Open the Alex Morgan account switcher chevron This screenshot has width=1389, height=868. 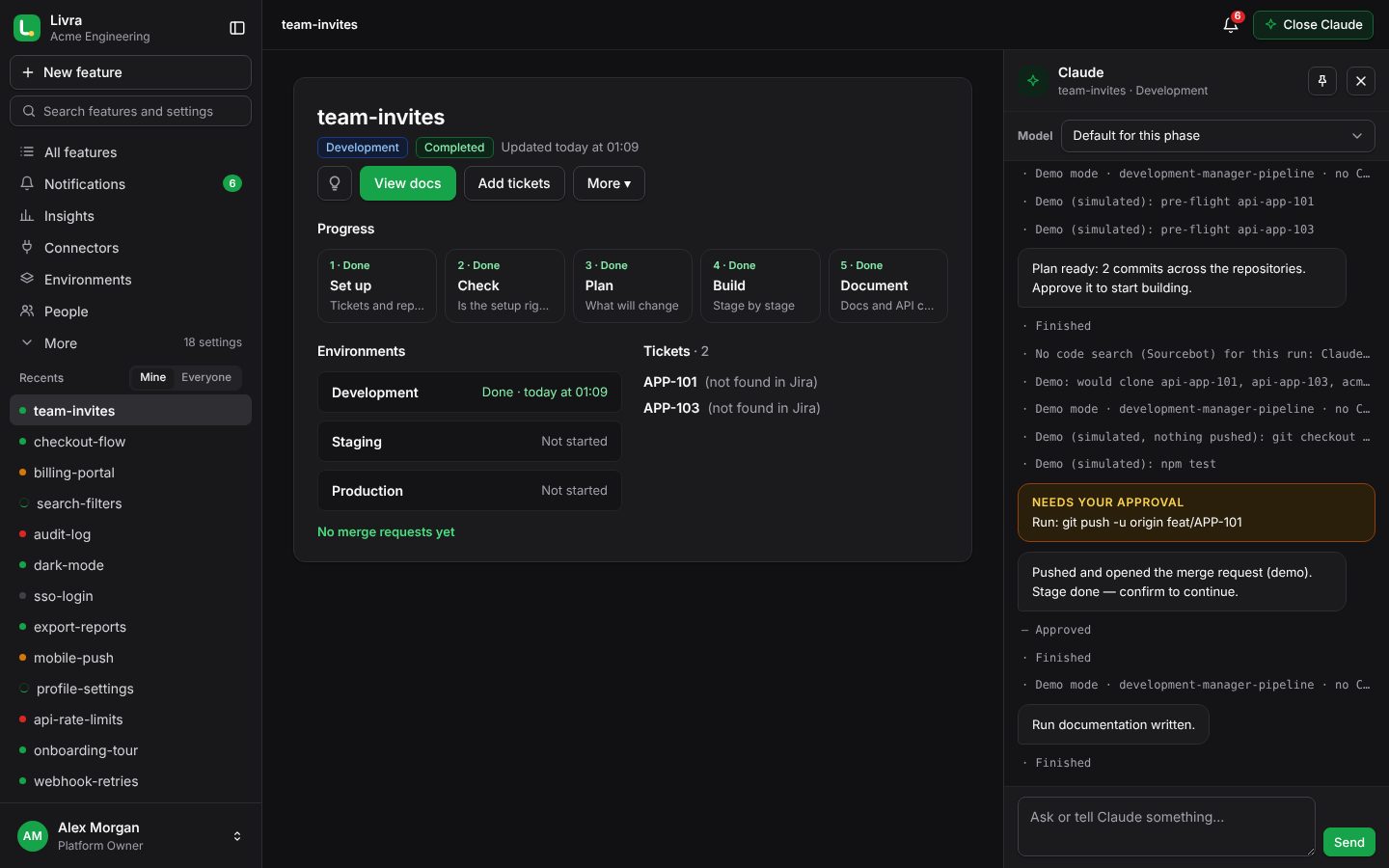tap(237, 836)
